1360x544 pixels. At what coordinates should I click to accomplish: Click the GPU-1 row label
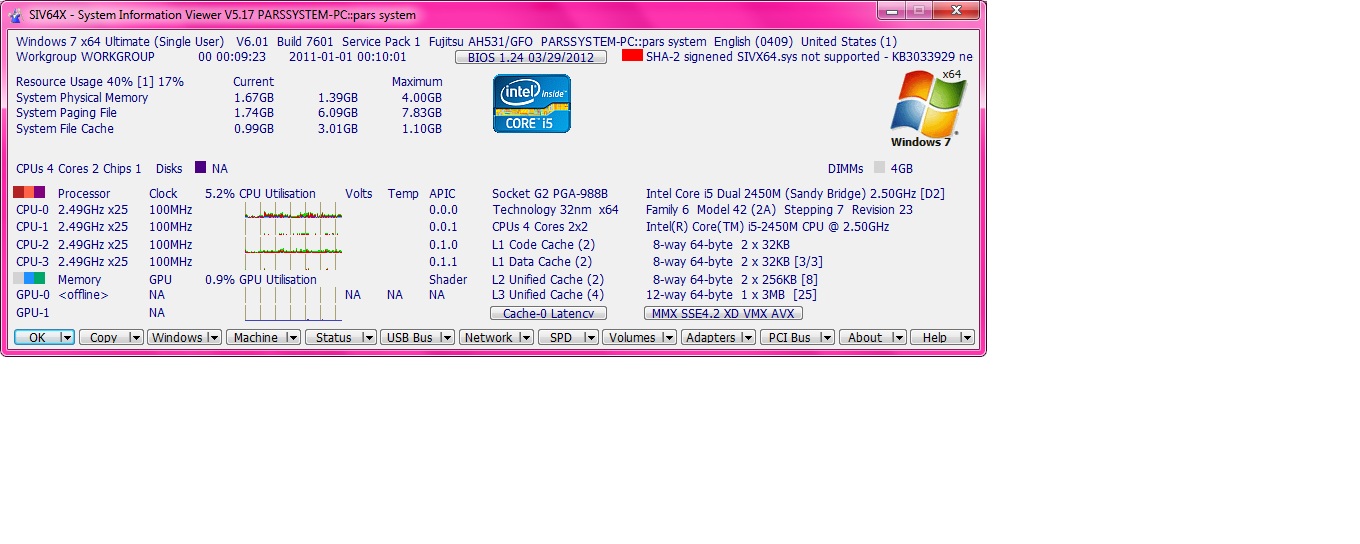32,313
